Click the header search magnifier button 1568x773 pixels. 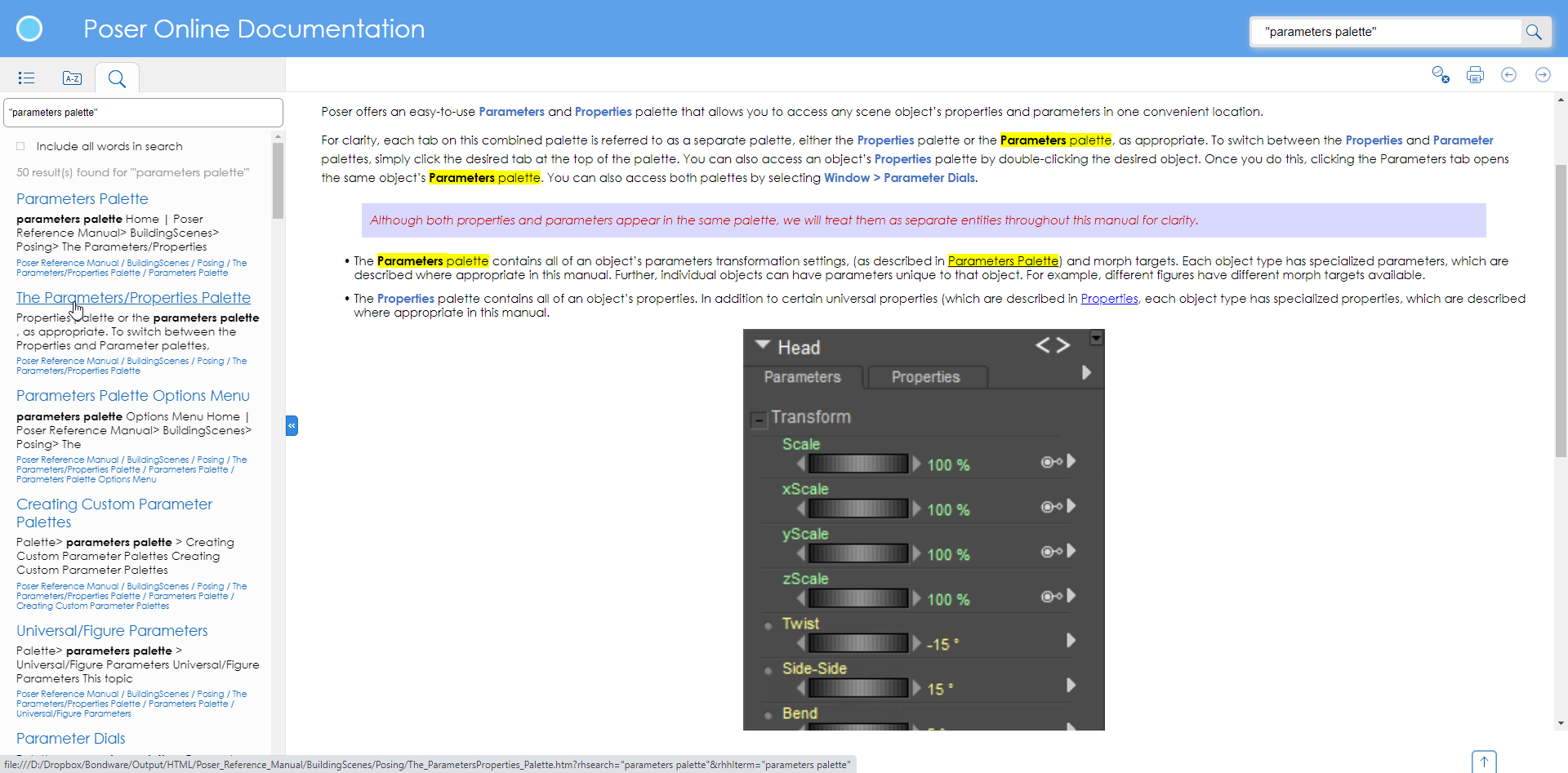(1534, 32)
